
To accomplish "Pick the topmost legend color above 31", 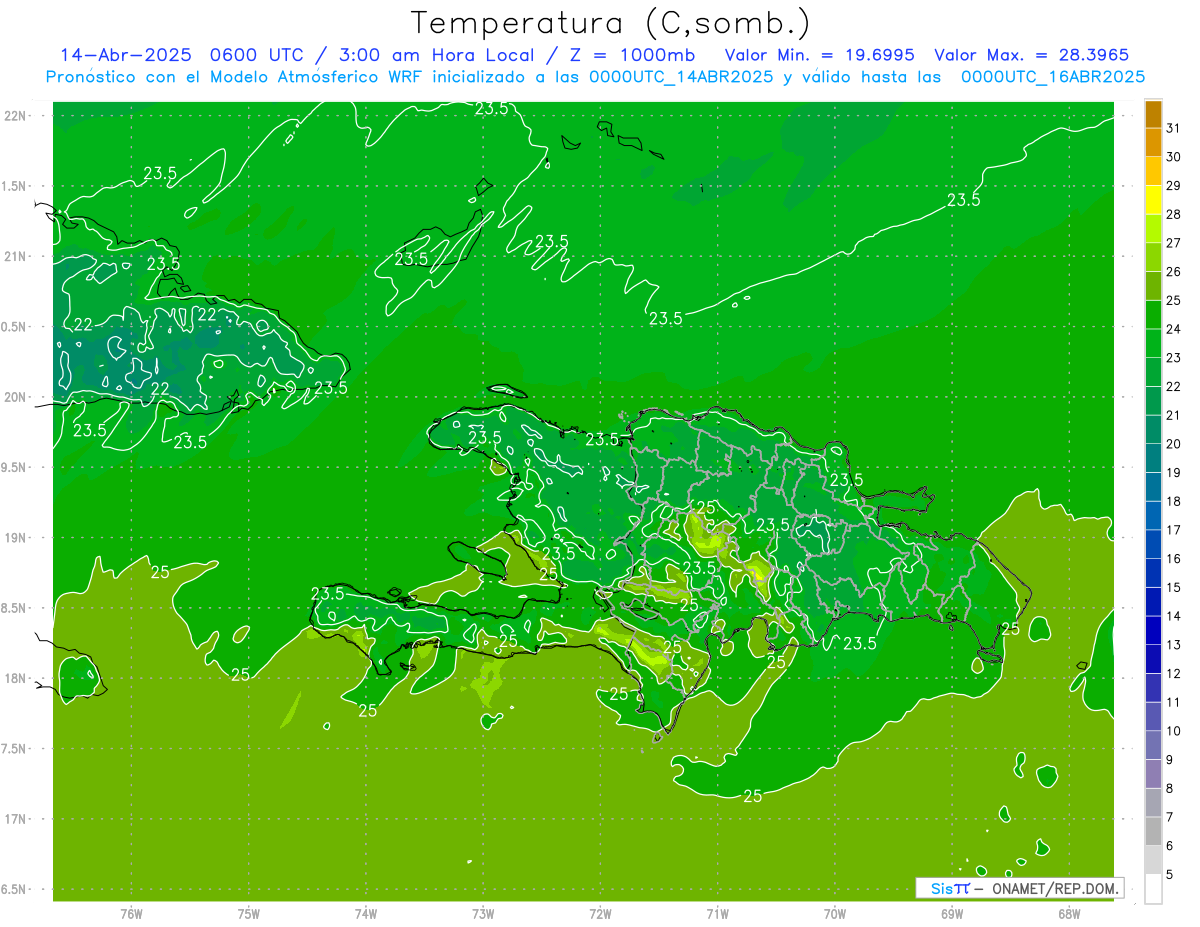I will 1153,114.
